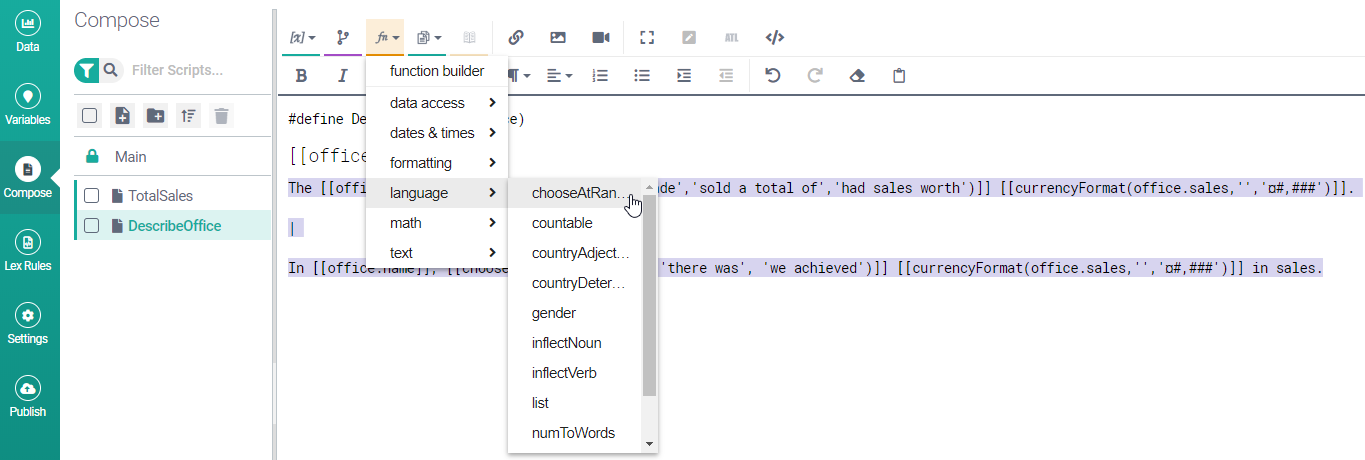Open Lex Rules in sidebar

28,252
